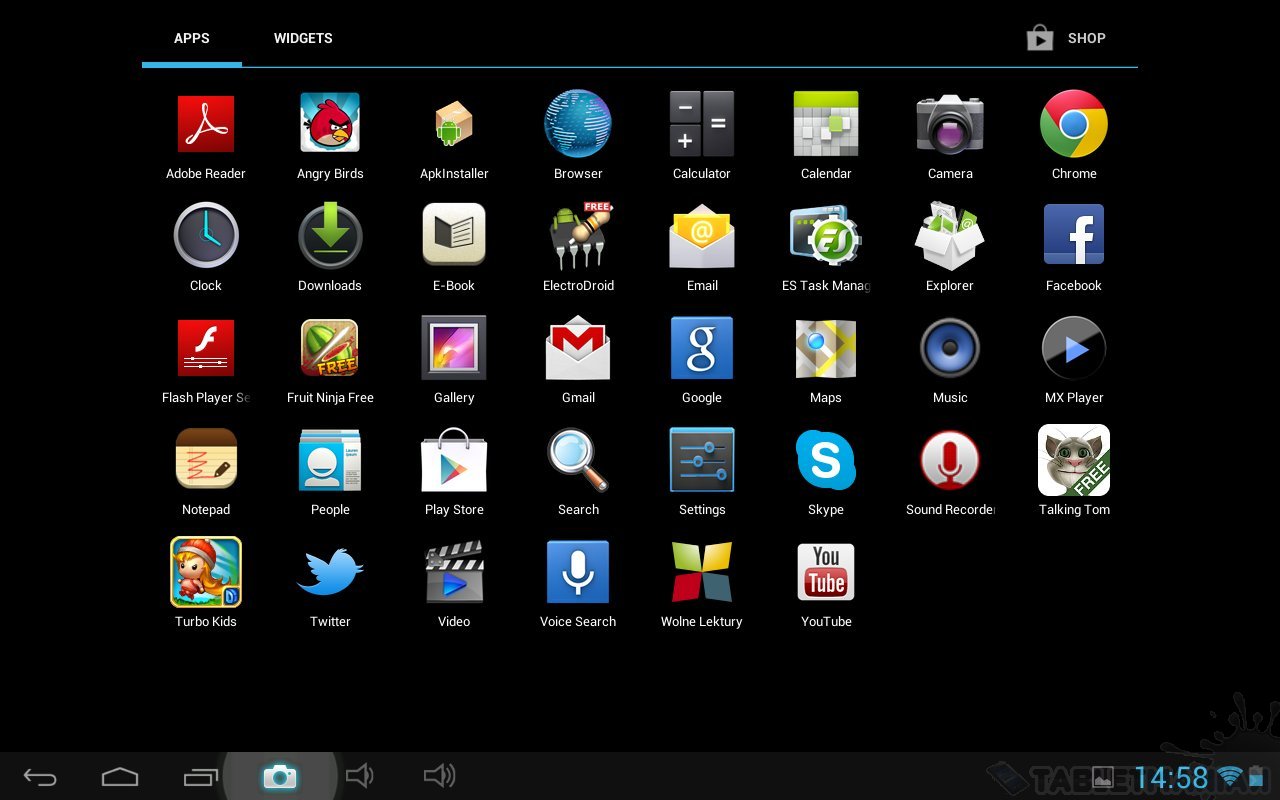The width and height of the screenshot is (1280, 800).
Task: Open MX Player
Action: click(1073, 348)
